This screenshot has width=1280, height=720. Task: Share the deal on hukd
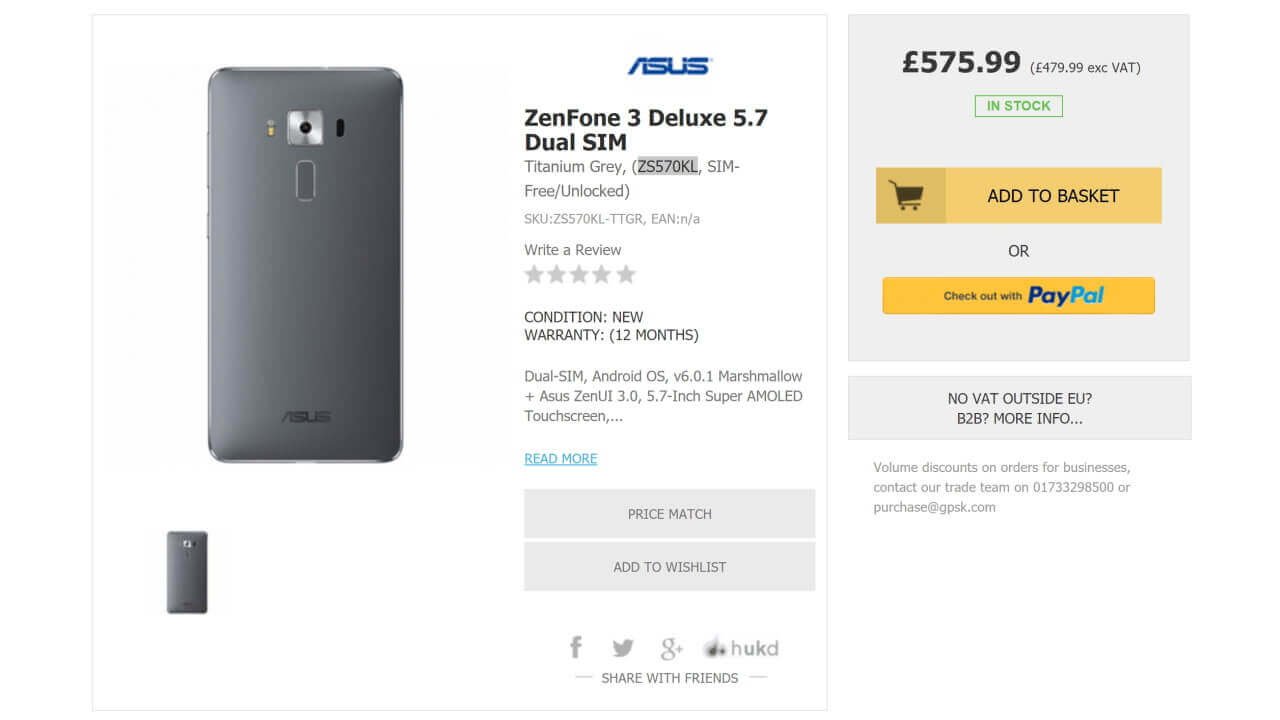click(741, 647)
